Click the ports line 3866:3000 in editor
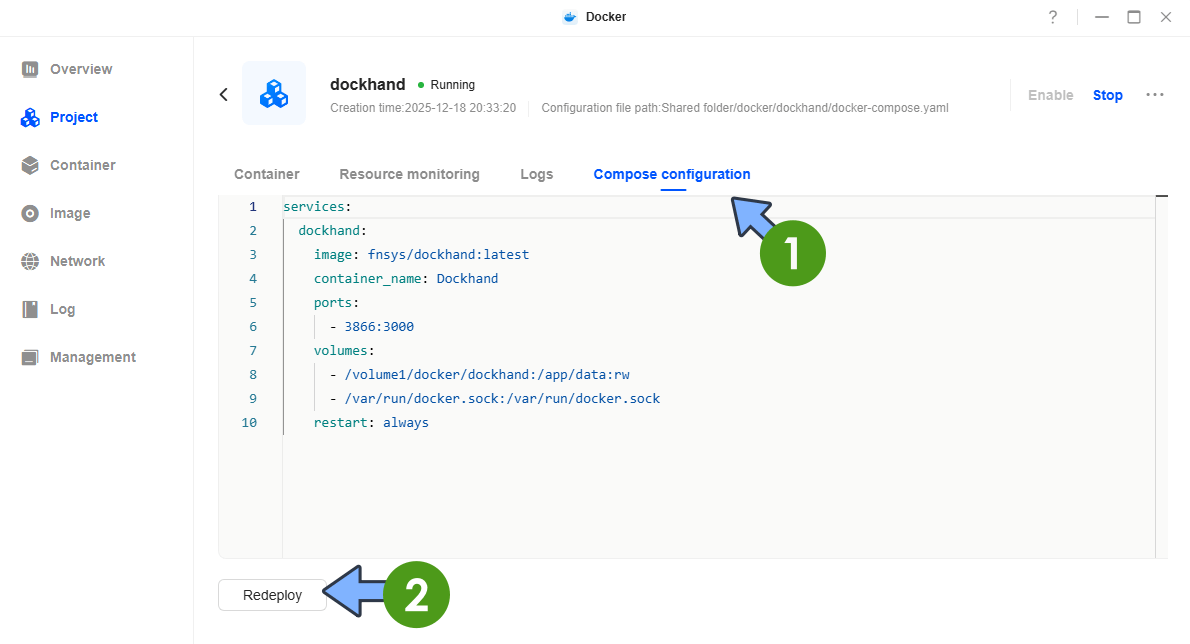1190x644 pixels. pyautogui.click(x=379, y=327)
